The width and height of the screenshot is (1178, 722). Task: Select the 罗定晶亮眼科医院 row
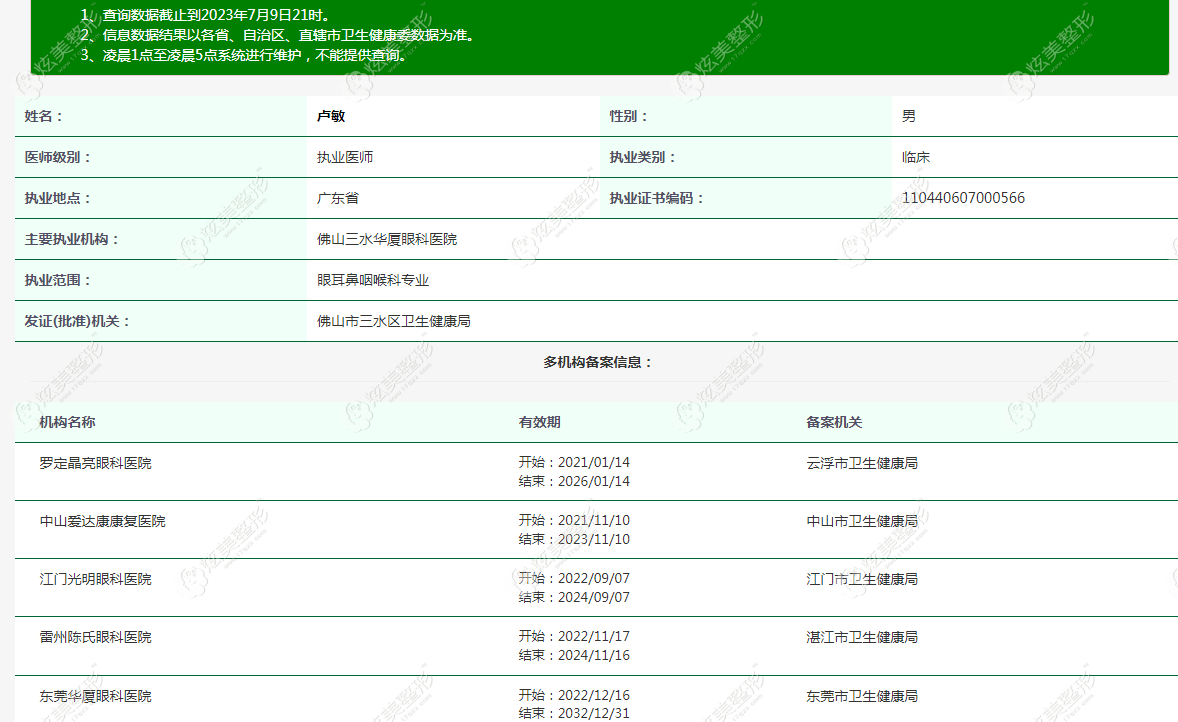click(x=597, y=472)
